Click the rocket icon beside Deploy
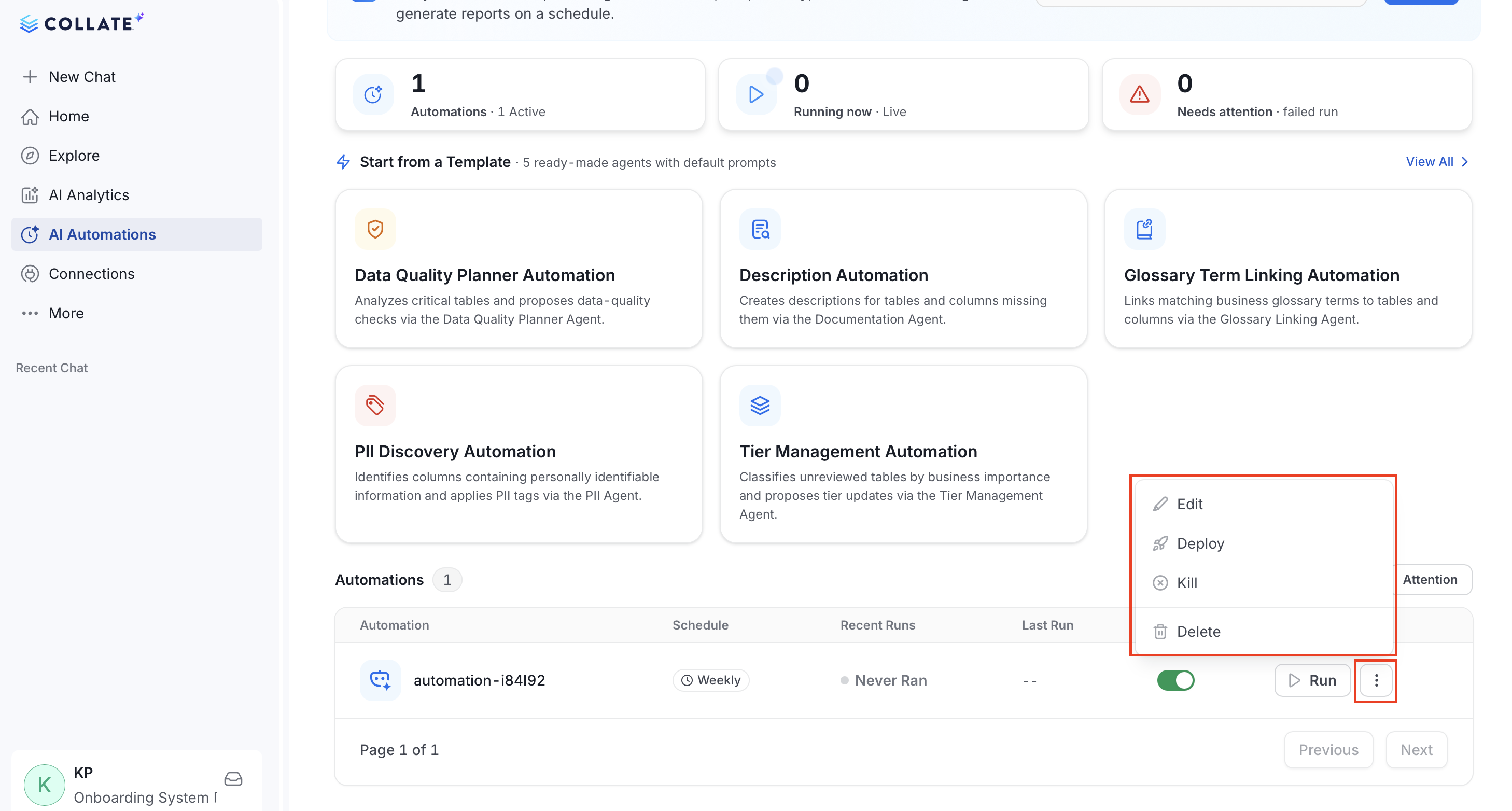Viewport: 1512px width, 811px height. click(x=1160, y=543)
